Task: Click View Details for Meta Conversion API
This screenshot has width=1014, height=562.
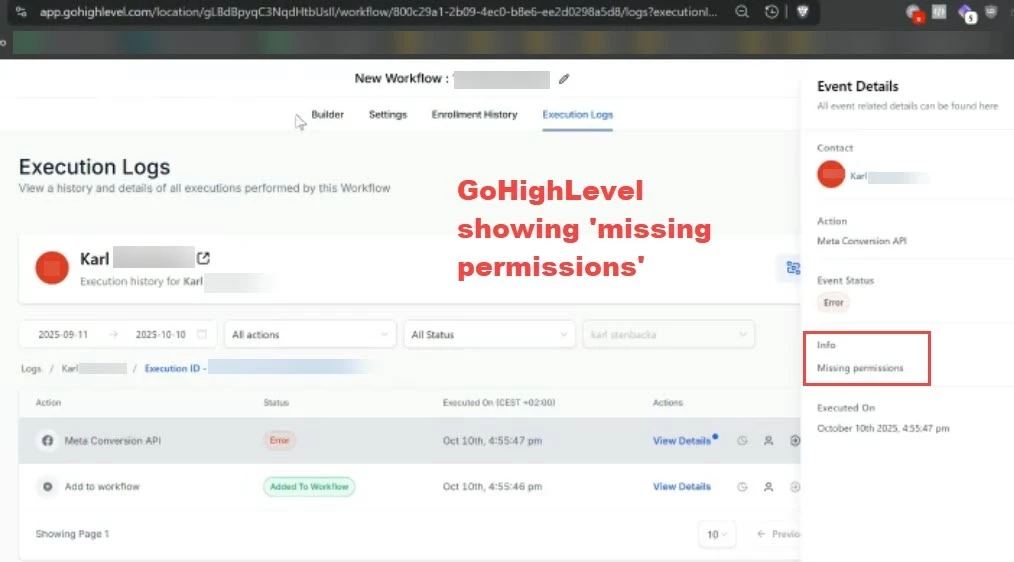Action: pyautogui.click(x=682, y=440)
